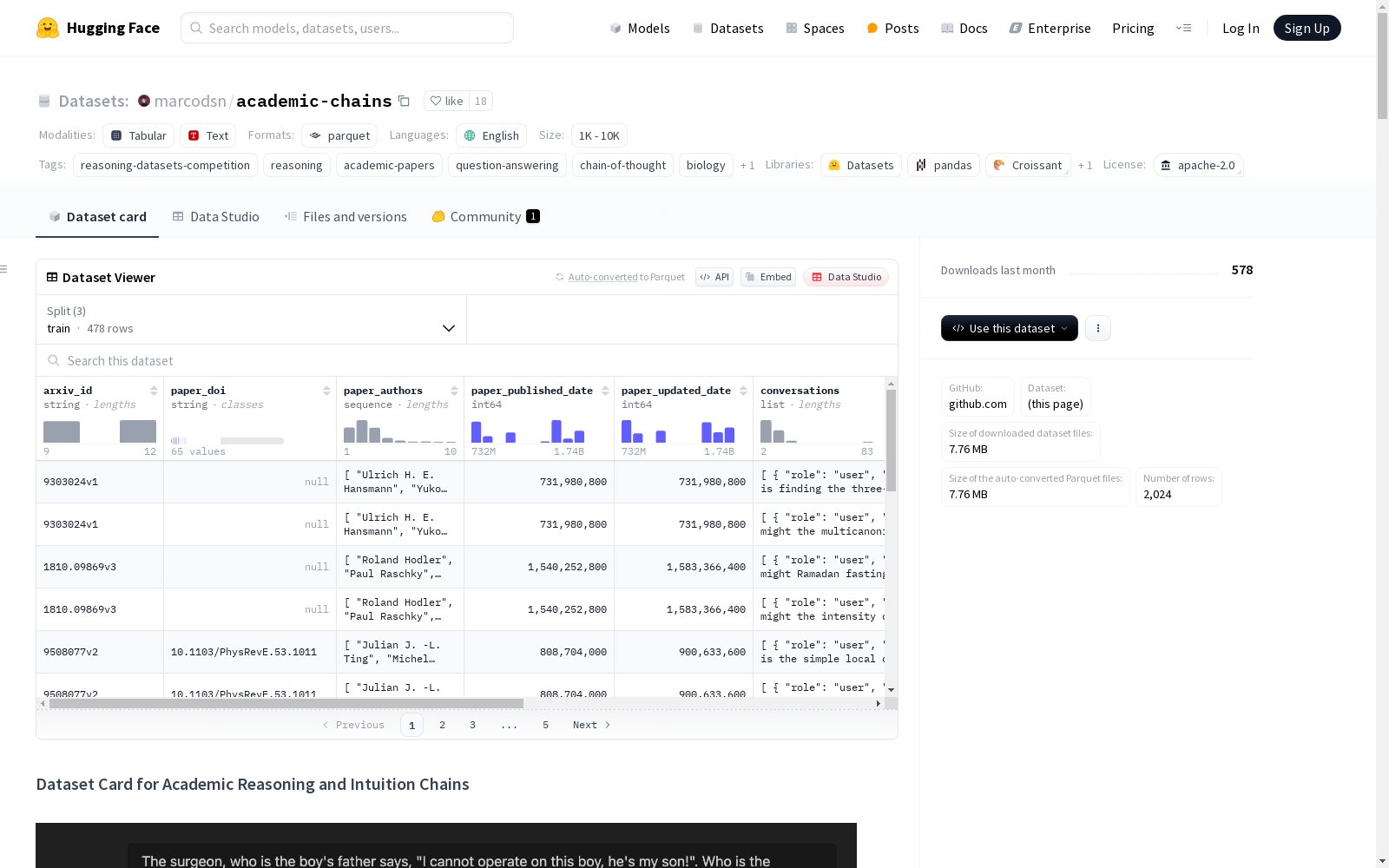Click the up arrow of the table vertical scrollbar
This screenshot has width=1389, height=868.
(x=891, y=383)
